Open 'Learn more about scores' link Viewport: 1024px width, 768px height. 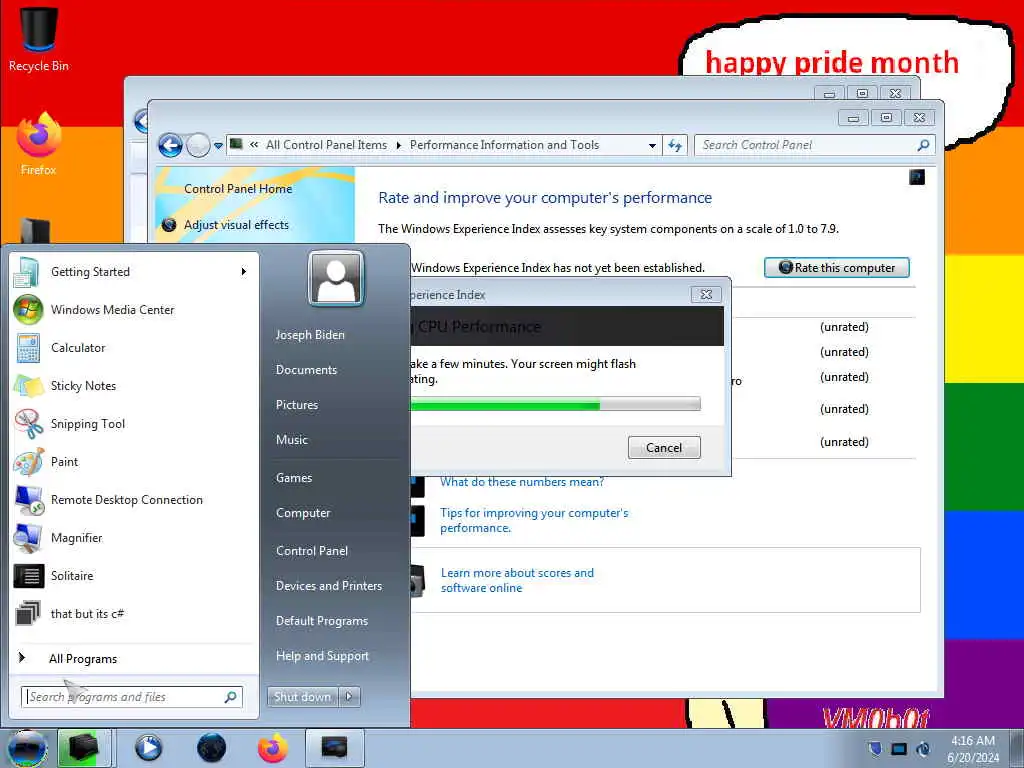(517, 580)
